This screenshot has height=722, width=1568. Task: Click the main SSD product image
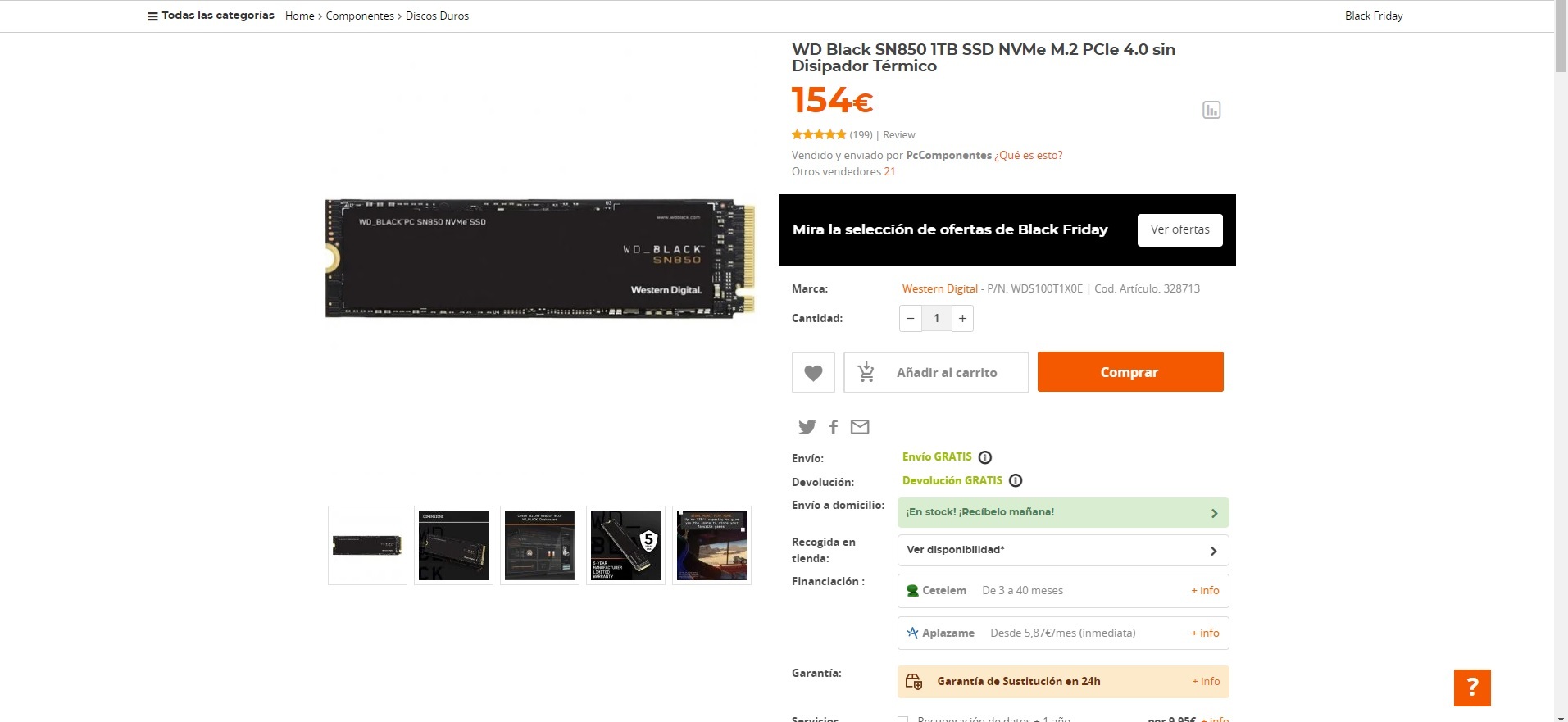pos(540,258)
